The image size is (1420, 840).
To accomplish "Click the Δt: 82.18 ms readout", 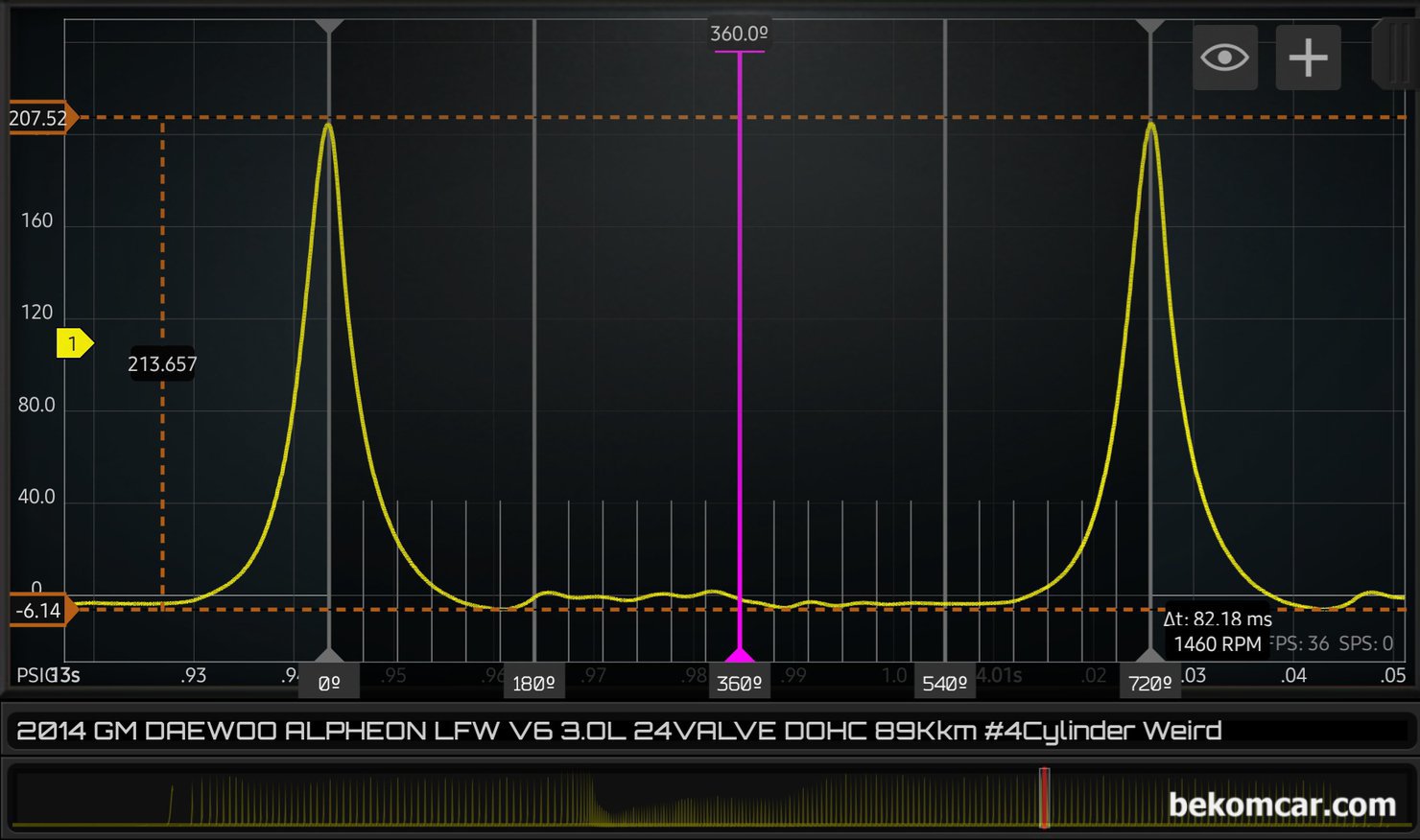I will pos(1217,619).
